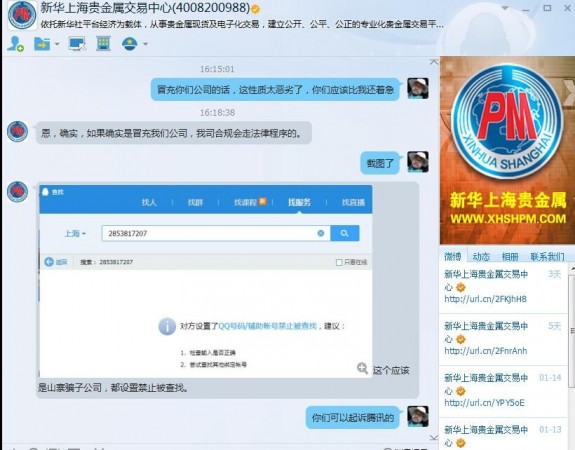
Task: Click verified badge on the 3天 post
Action: tap(461, 287)
